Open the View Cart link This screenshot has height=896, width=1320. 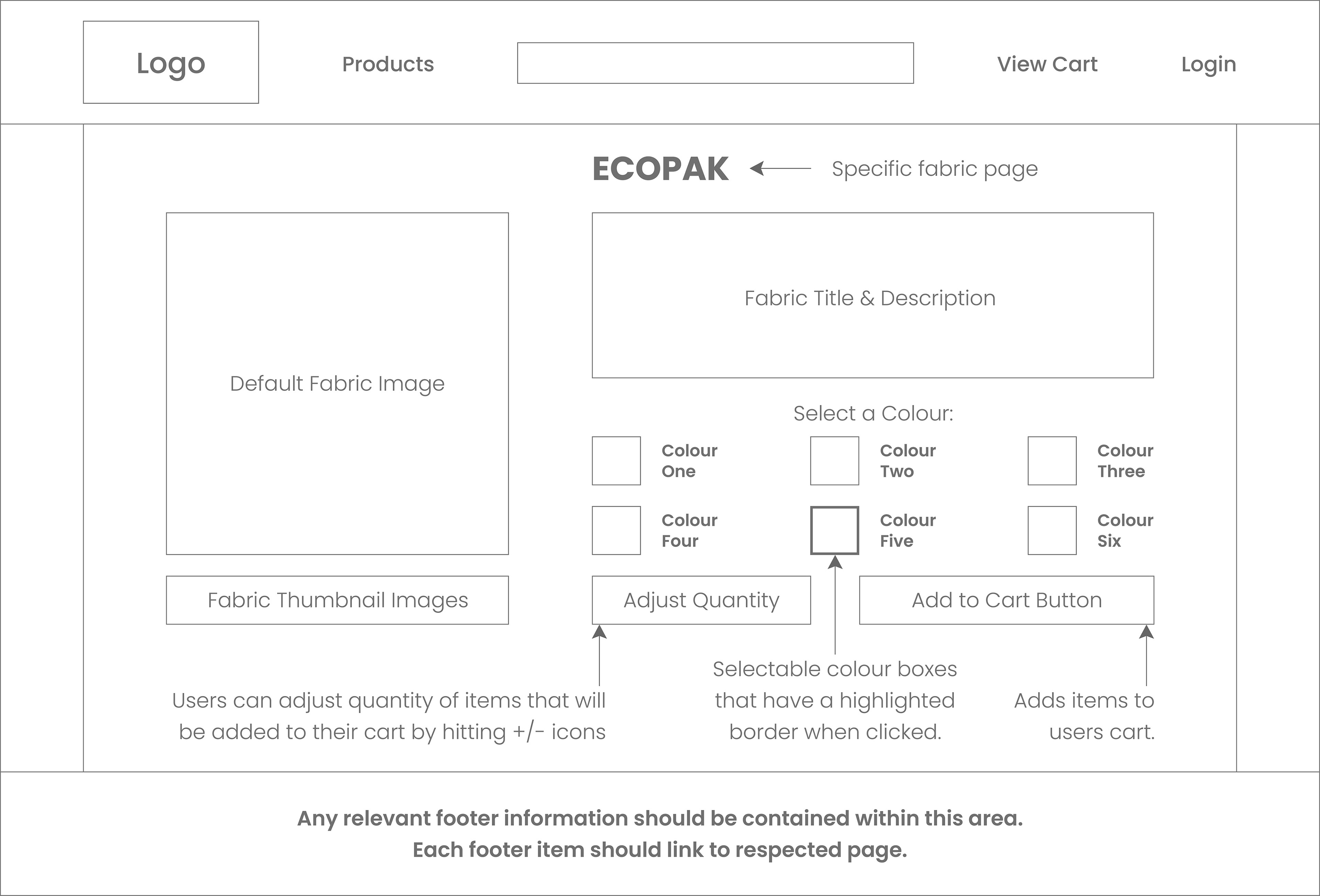pos(1047,64)
